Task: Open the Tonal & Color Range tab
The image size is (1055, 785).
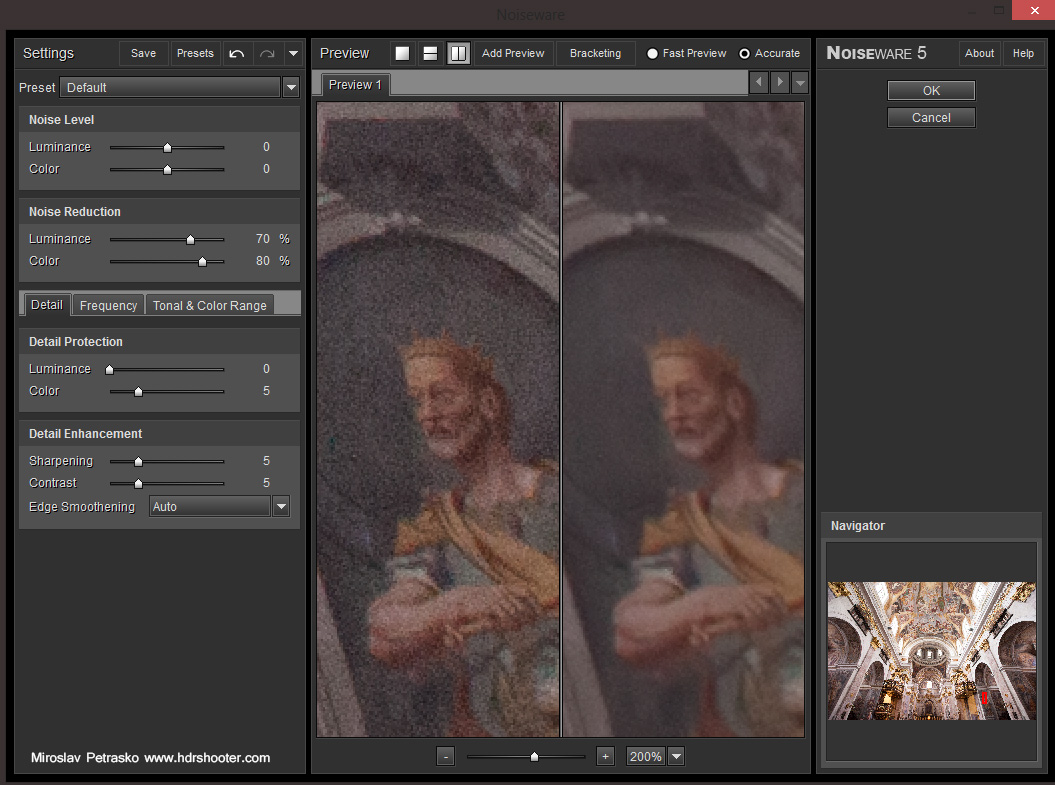Action: (209, 305)
